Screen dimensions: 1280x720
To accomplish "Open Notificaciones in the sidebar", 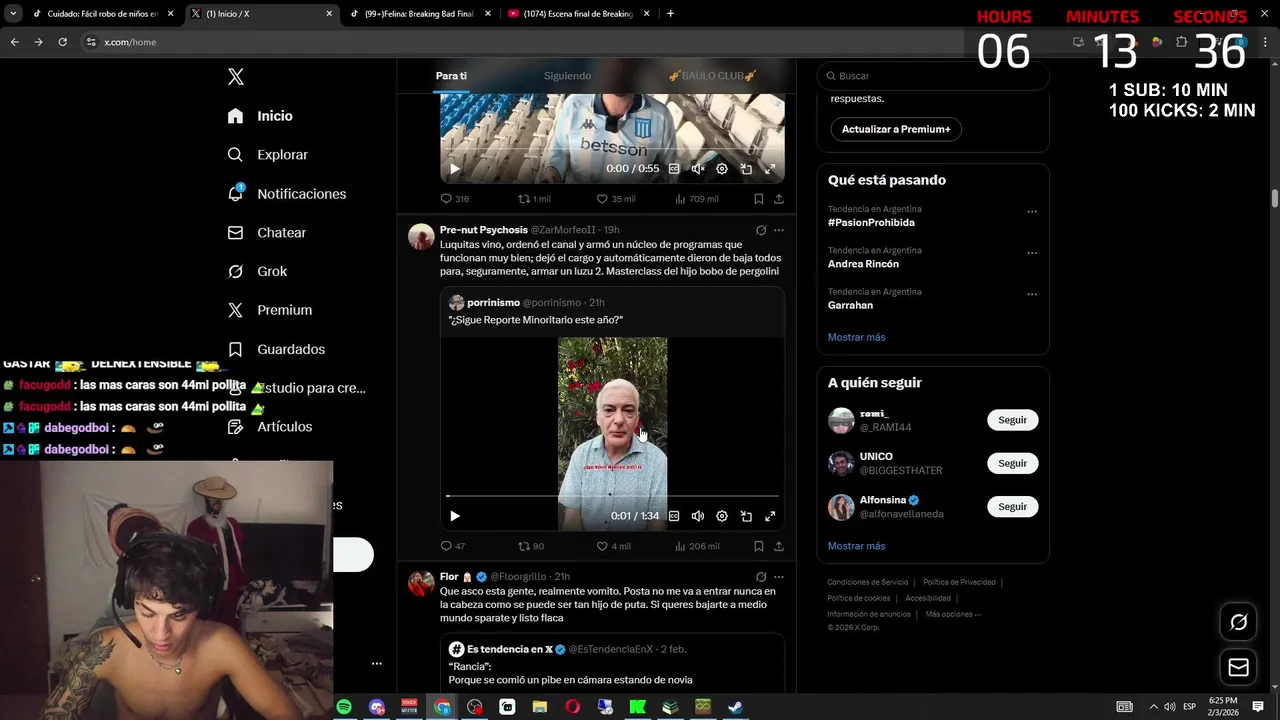I will [x=286, y=194].
